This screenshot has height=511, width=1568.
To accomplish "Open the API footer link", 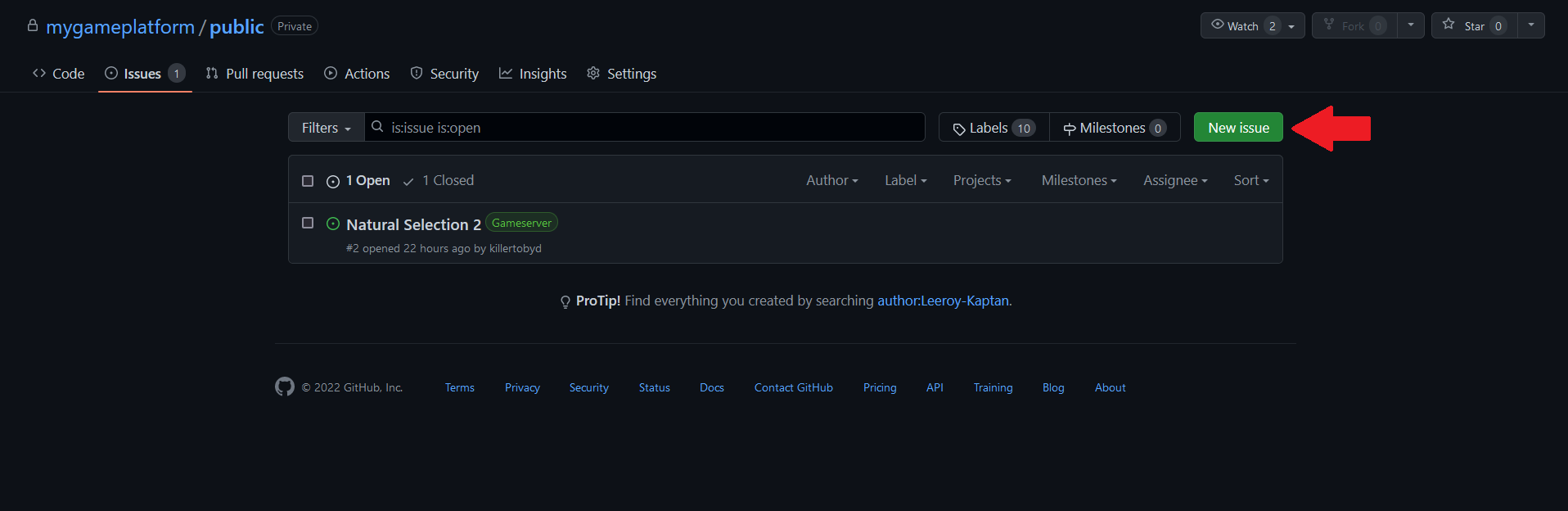I will [x=935, y=387].
